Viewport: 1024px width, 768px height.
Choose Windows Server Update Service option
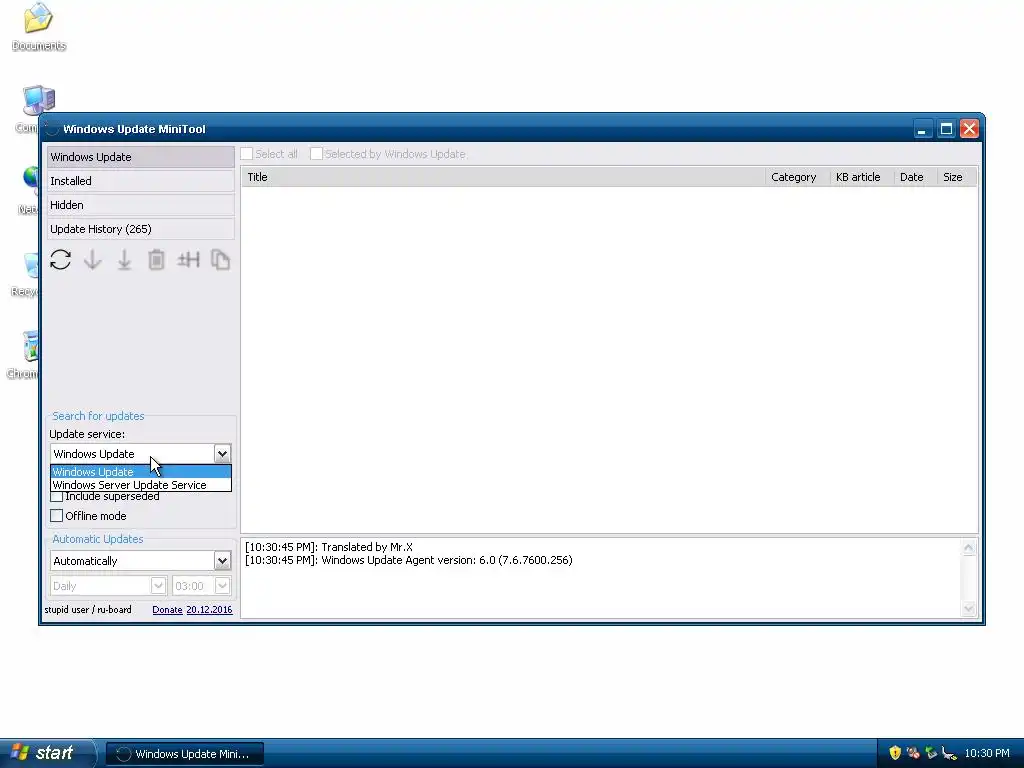click(141, 485)
